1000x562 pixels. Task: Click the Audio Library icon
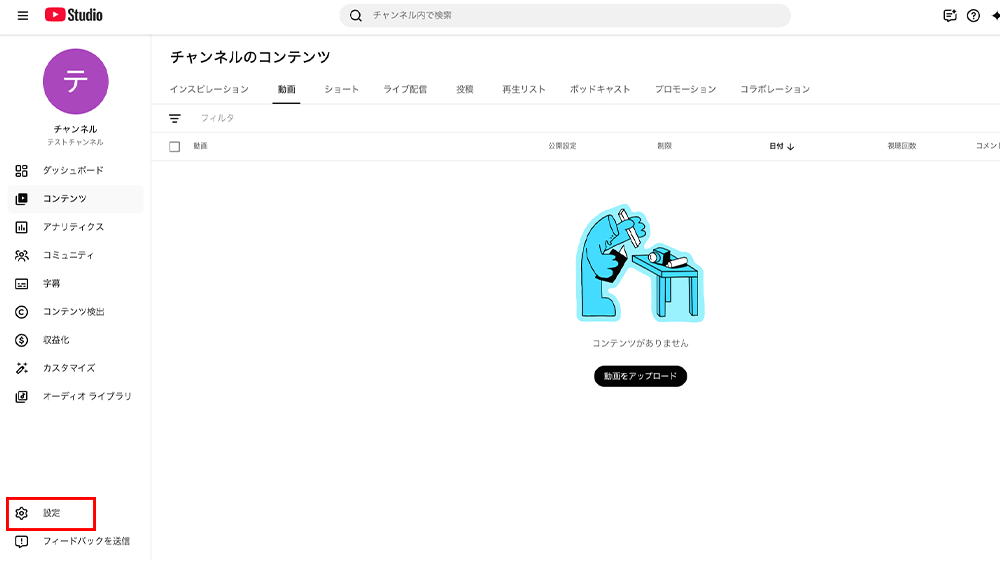pyautogui.click(x=22, y=397)
